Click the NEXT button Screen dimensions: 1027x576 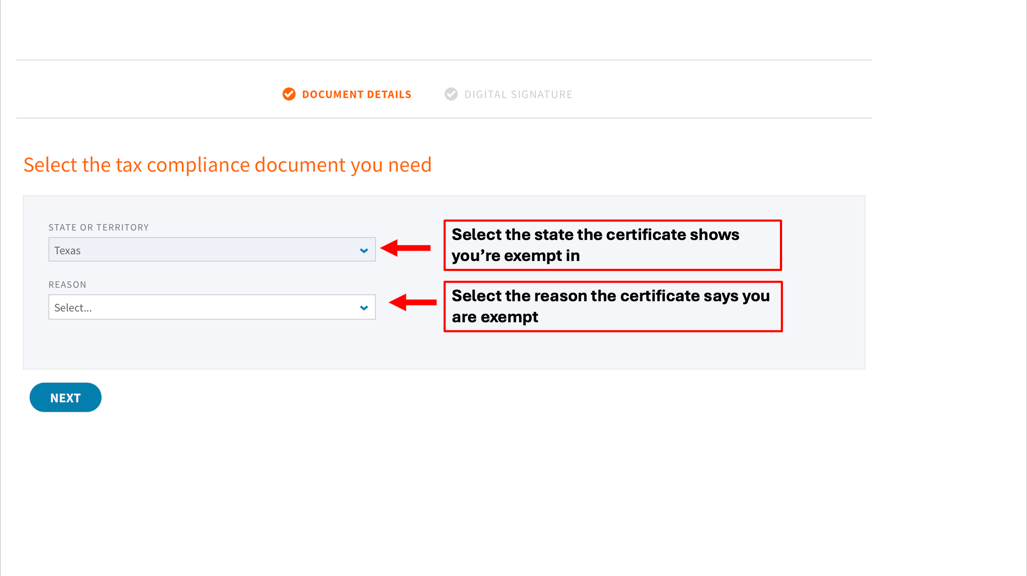click(x=65, y=397)
